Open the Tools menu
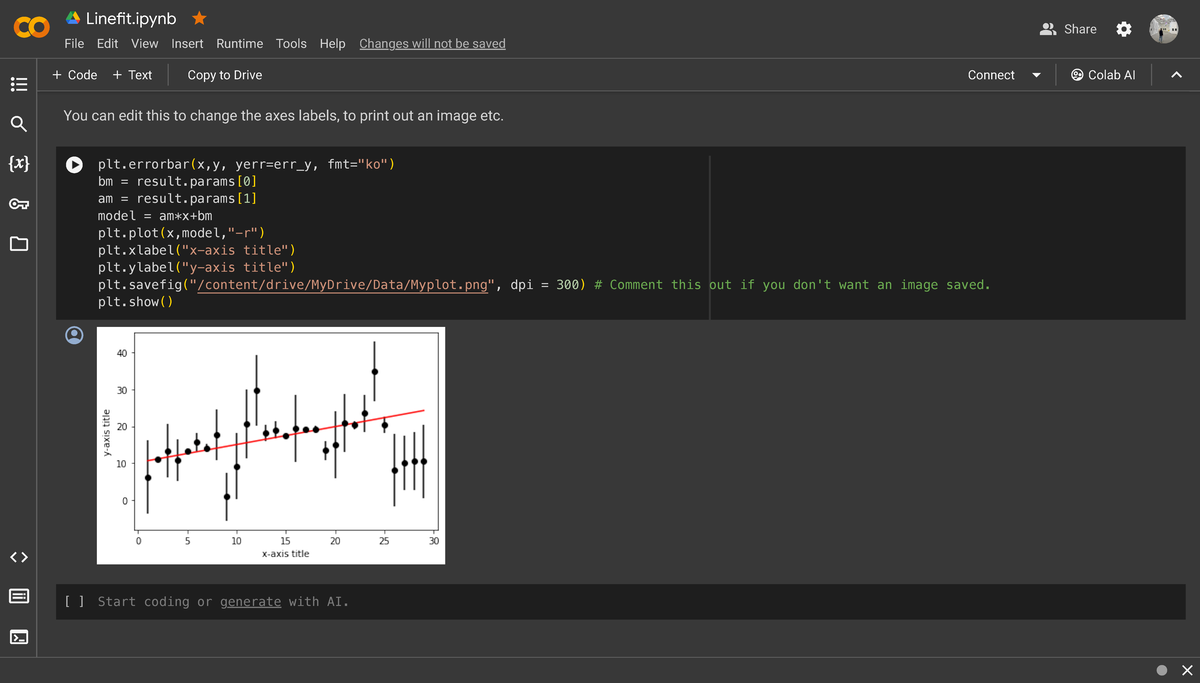1200x683 pixels. [291, 43]
